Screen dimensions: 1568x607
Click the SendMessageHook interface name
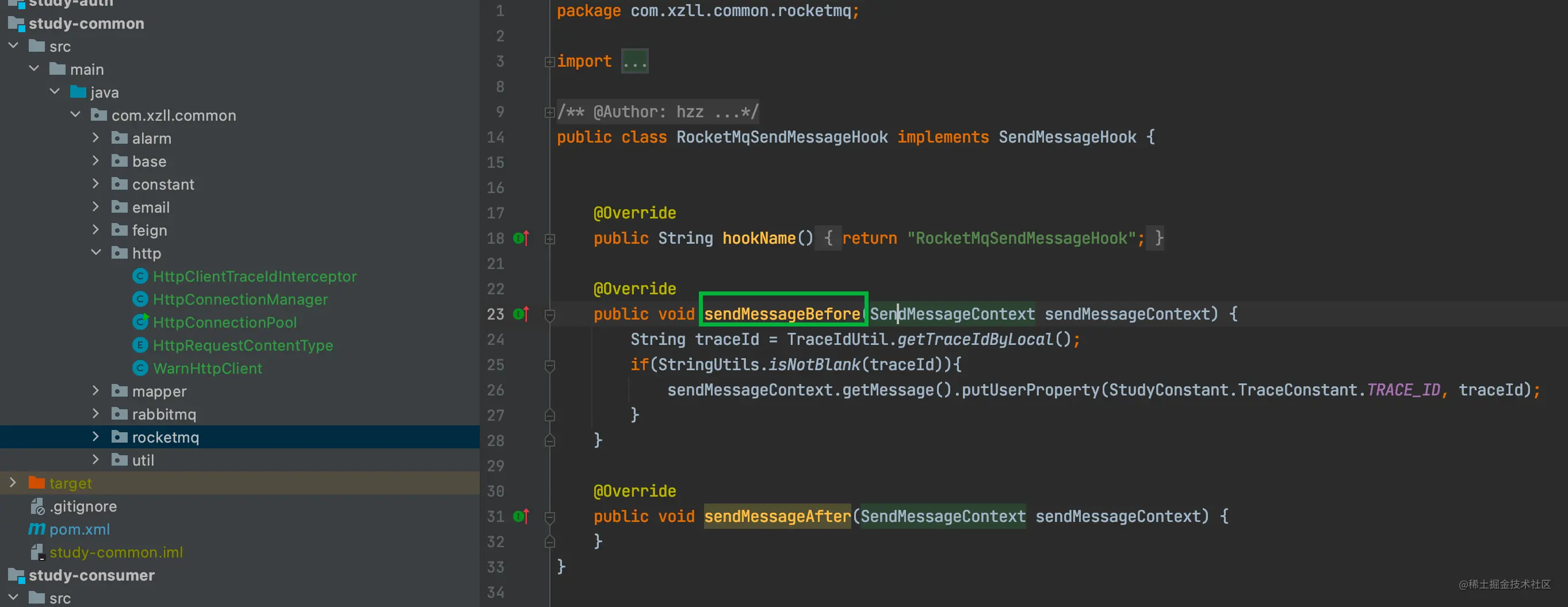click(1067, 137)
